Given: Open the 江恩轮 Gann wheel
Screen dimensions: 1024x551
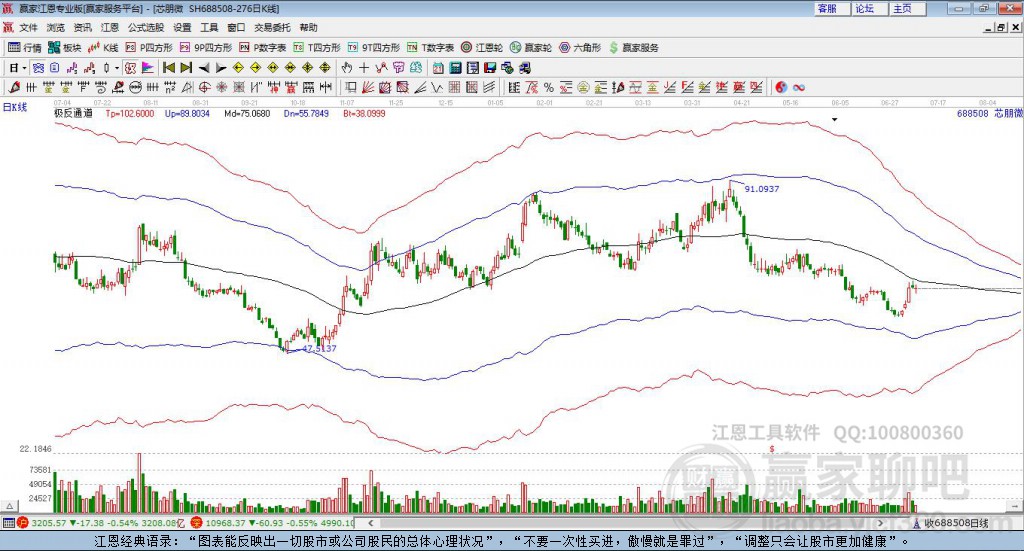Looking at the screenshot, I should tap(482, 48).
